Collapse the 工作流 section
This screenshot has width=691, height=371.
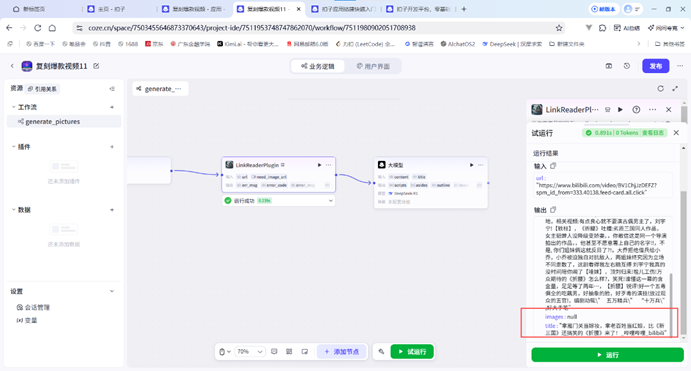13,107
